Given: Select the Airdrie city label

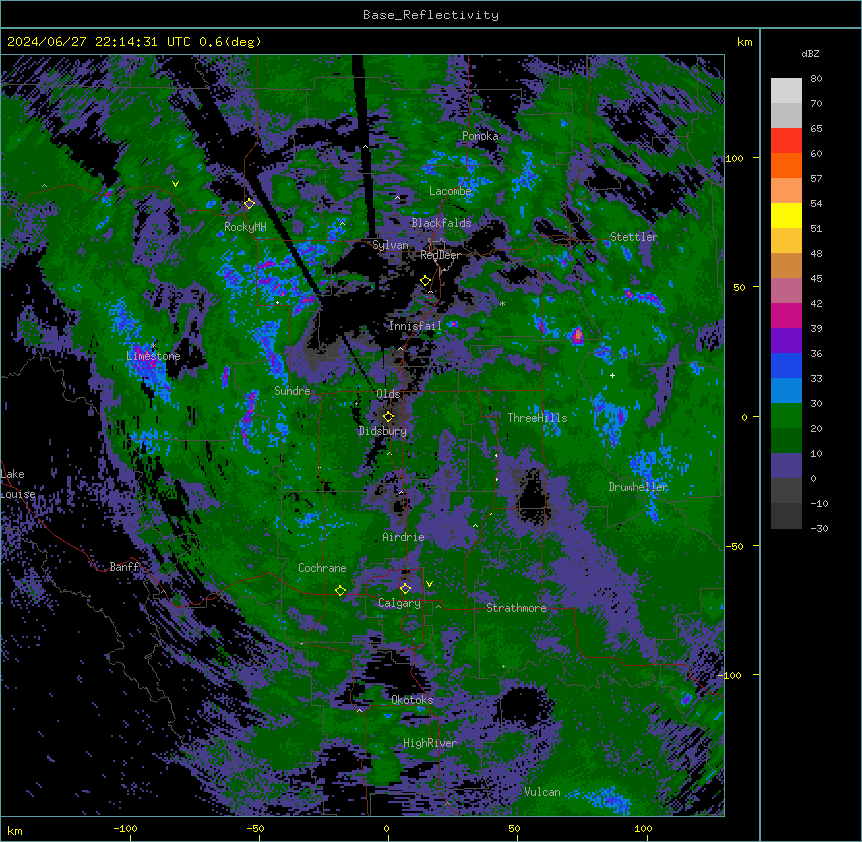Looking at the screenshot, I should [x=404, y=537].
